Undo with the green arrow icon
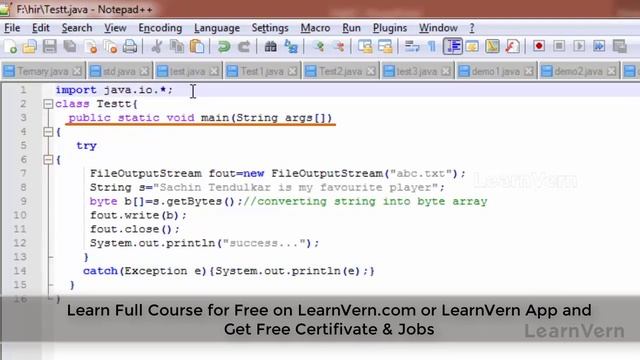The image size is (640, 360). tap(224, 47)
